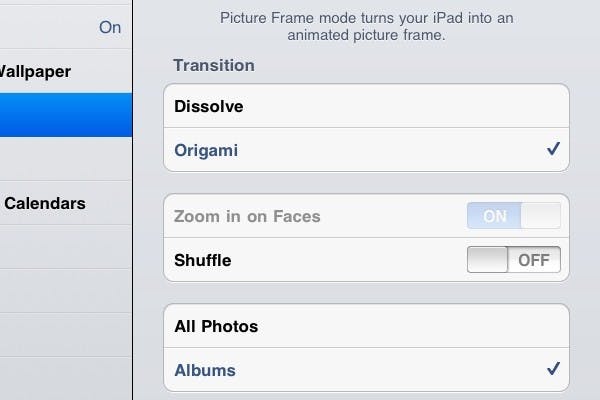Tap the Shuffle label text
Viewport: 600px width, 400px height.
click(203, 260)
